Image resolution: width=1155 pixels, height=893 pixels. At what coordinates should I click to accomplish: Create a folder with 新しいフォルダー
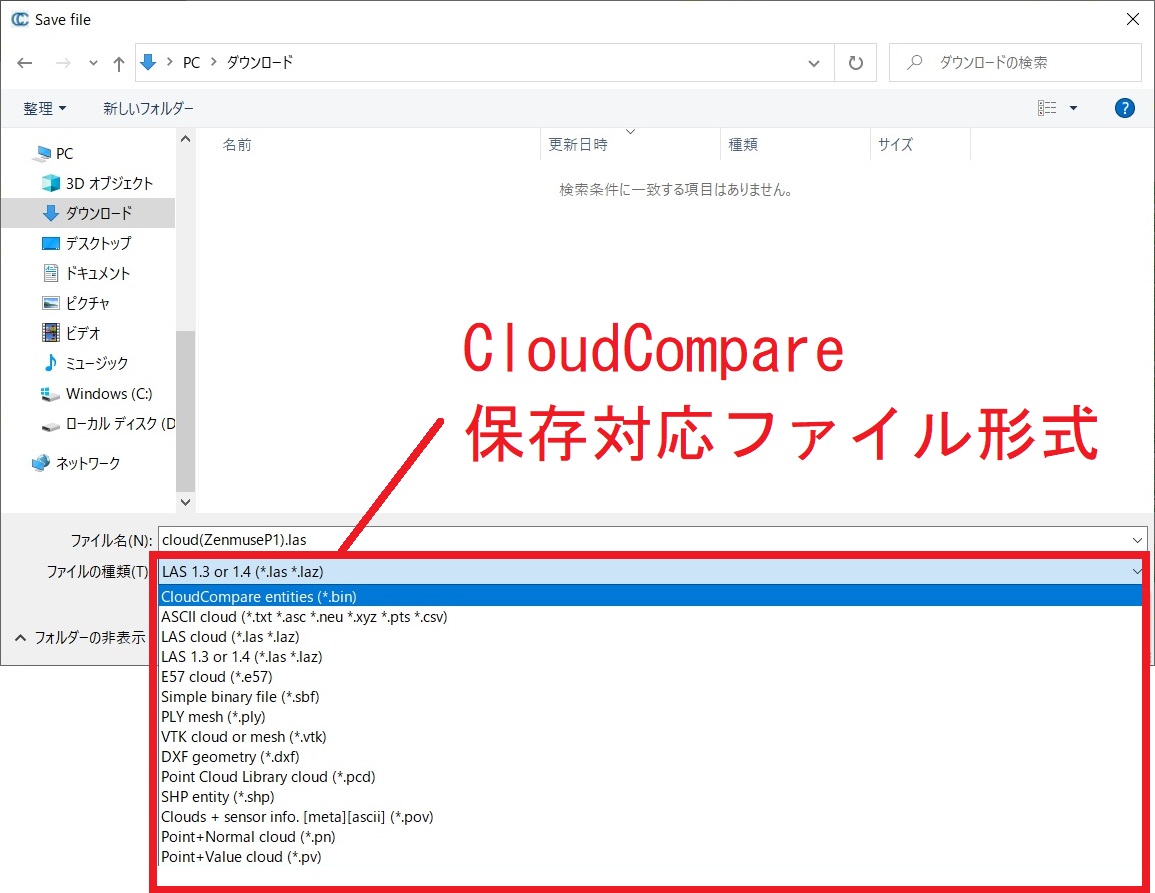coord(148,108)
